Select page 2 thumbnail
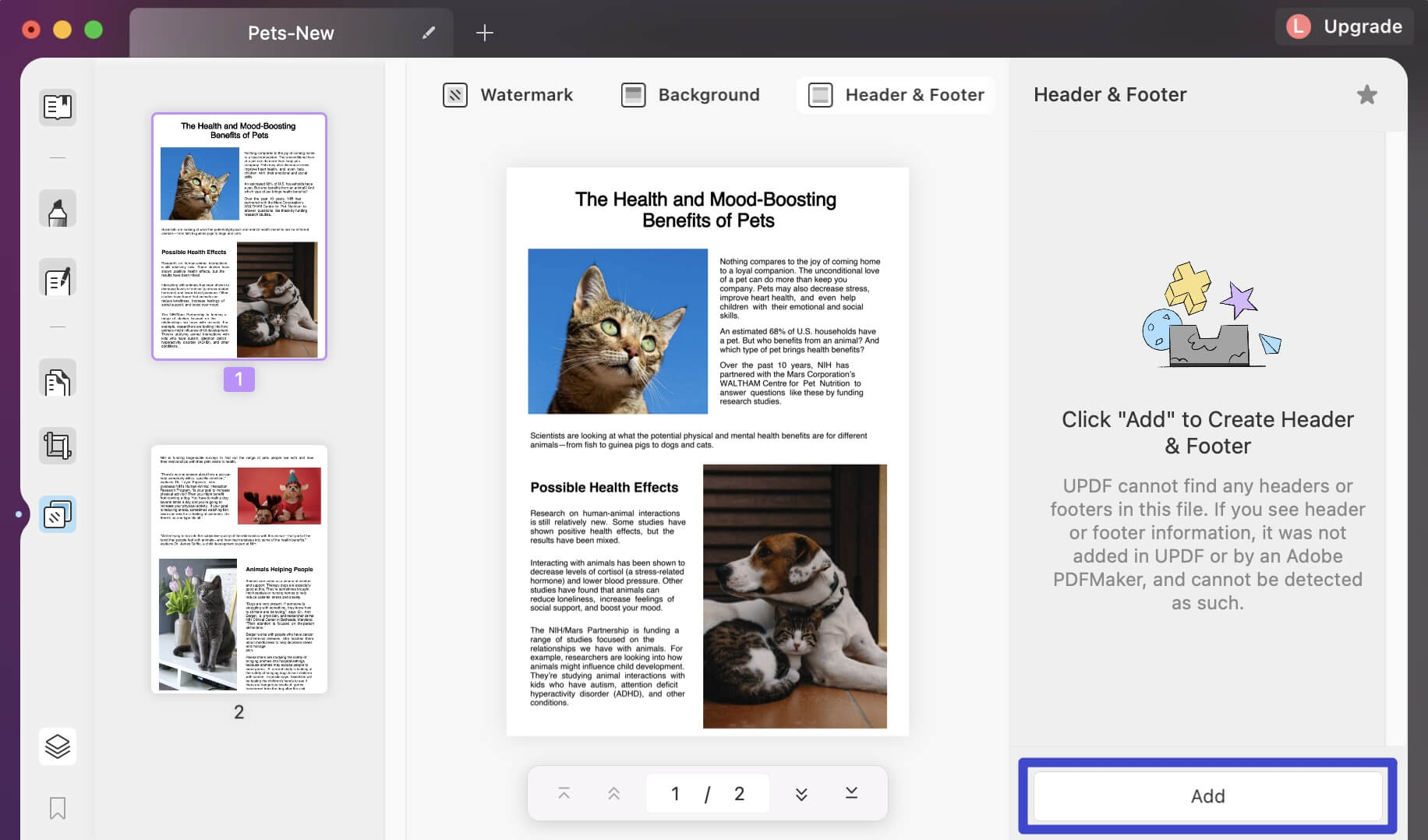 click(x=239, y=567)
